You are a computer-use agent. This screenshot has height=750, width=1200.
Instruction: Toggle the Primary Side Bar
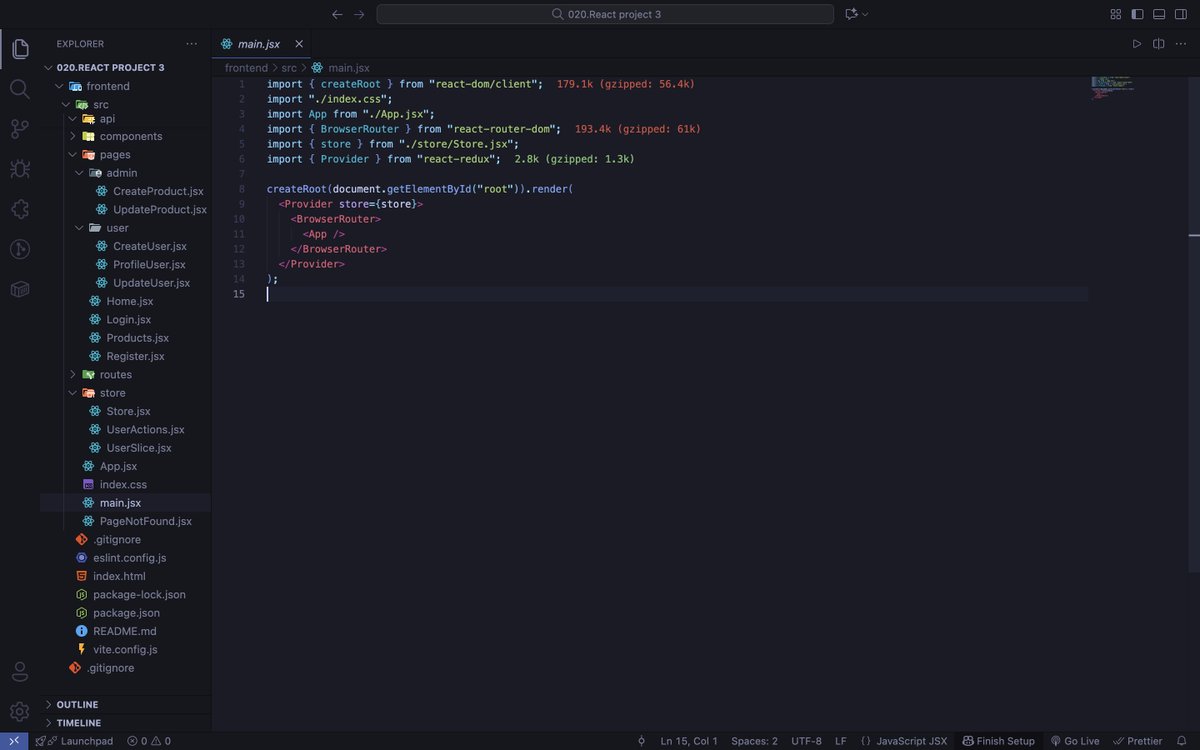click(x=1138, y=14)
